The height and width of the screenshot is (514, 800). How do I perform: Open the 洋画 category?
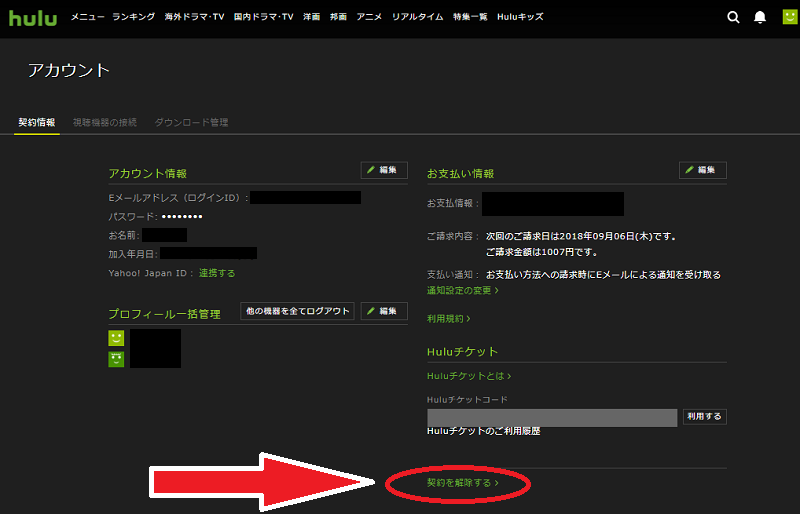312,17
